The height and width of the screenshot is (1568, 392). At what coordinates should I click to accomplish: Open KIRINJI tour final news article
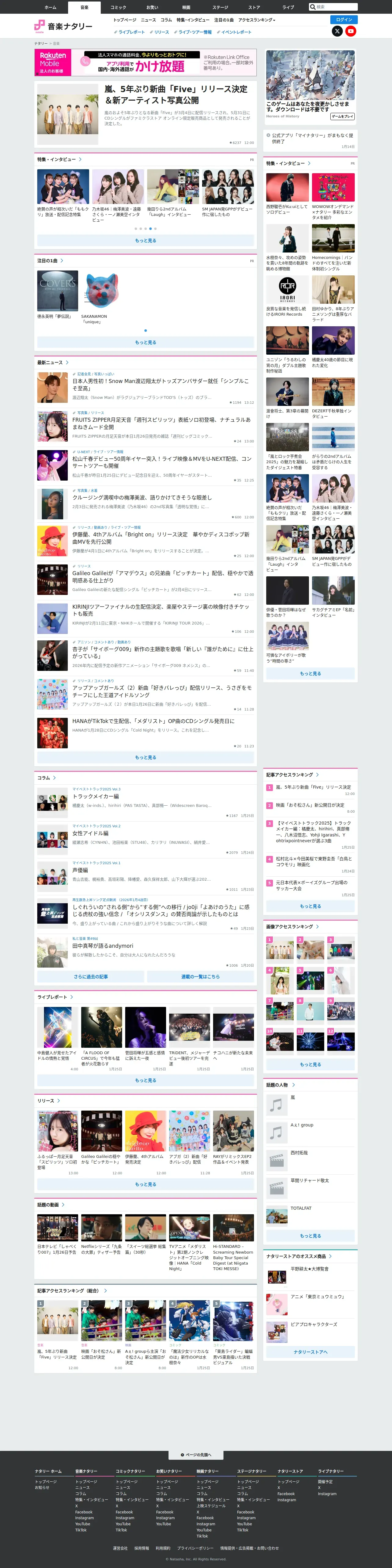(161, 610)
